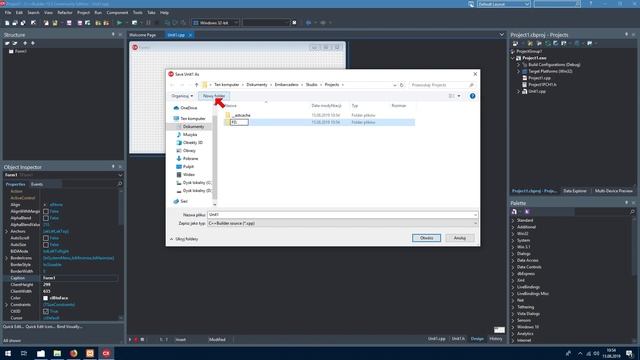Click the History tab at editor bottom
Image resolution: width=640 pixels, height=360 pixels.
coord(496,339)
